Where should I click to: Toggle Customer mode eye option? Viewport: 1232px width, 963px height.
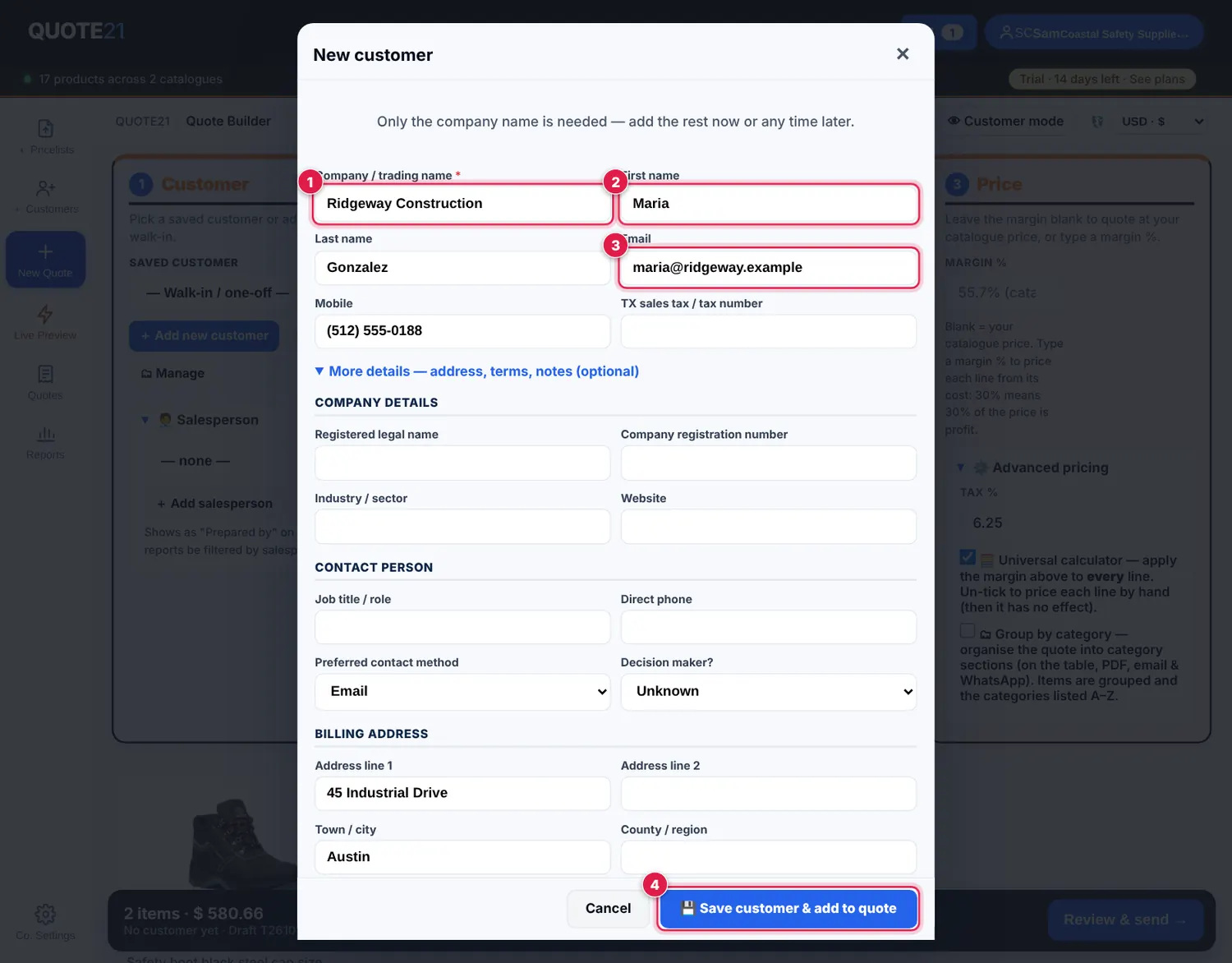click(1005, 122)
